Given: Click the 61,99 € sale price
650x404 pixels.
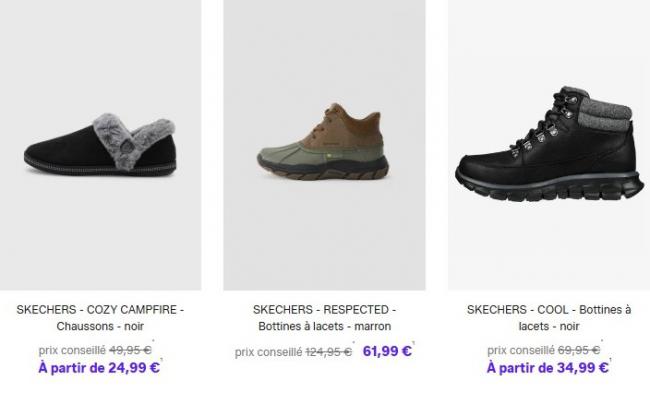Looking at the screenshot, I should (387, 351).
